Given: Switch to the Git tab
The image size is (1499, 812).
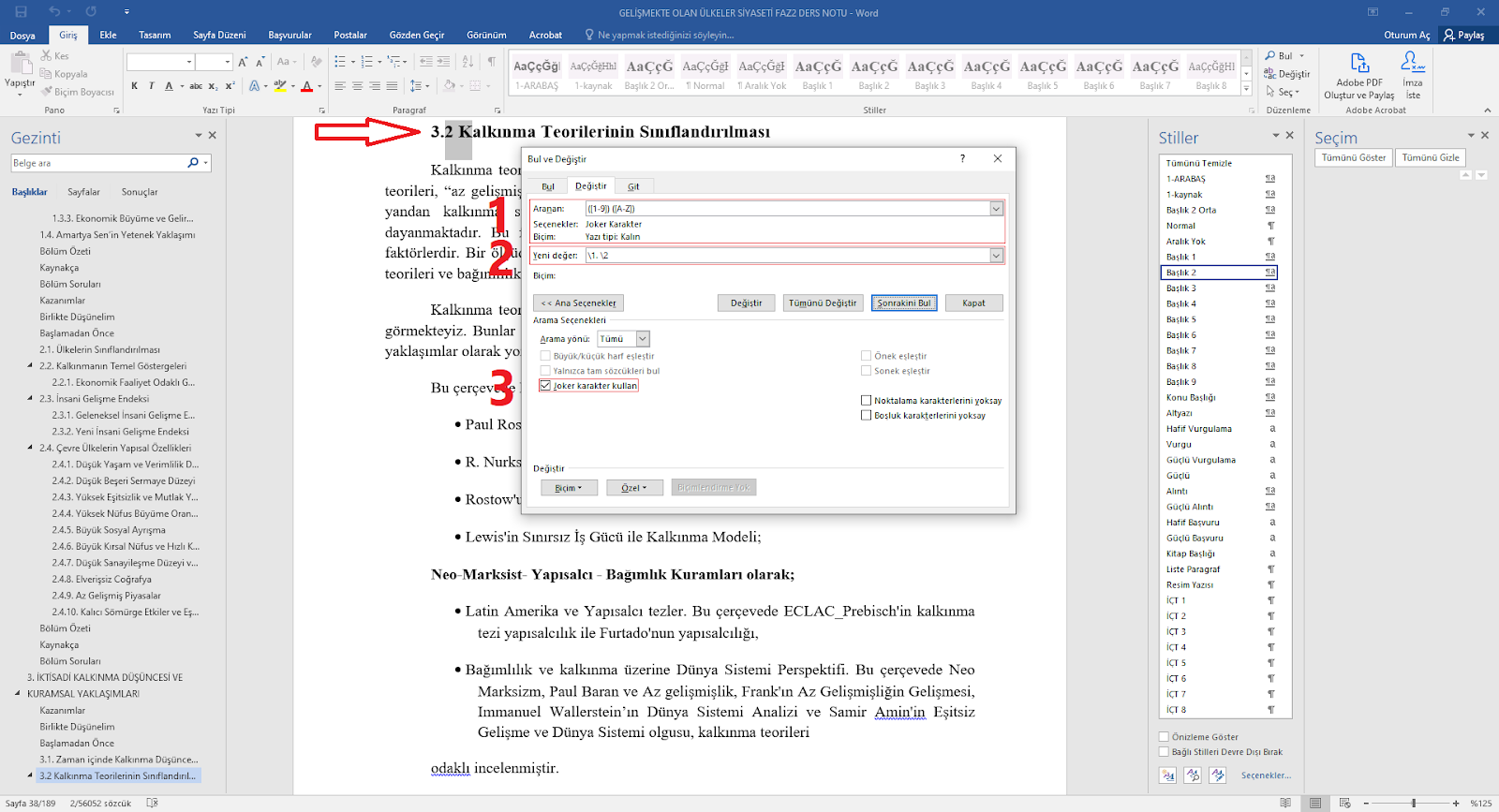Looking at the screenshot, I should 633,186.
